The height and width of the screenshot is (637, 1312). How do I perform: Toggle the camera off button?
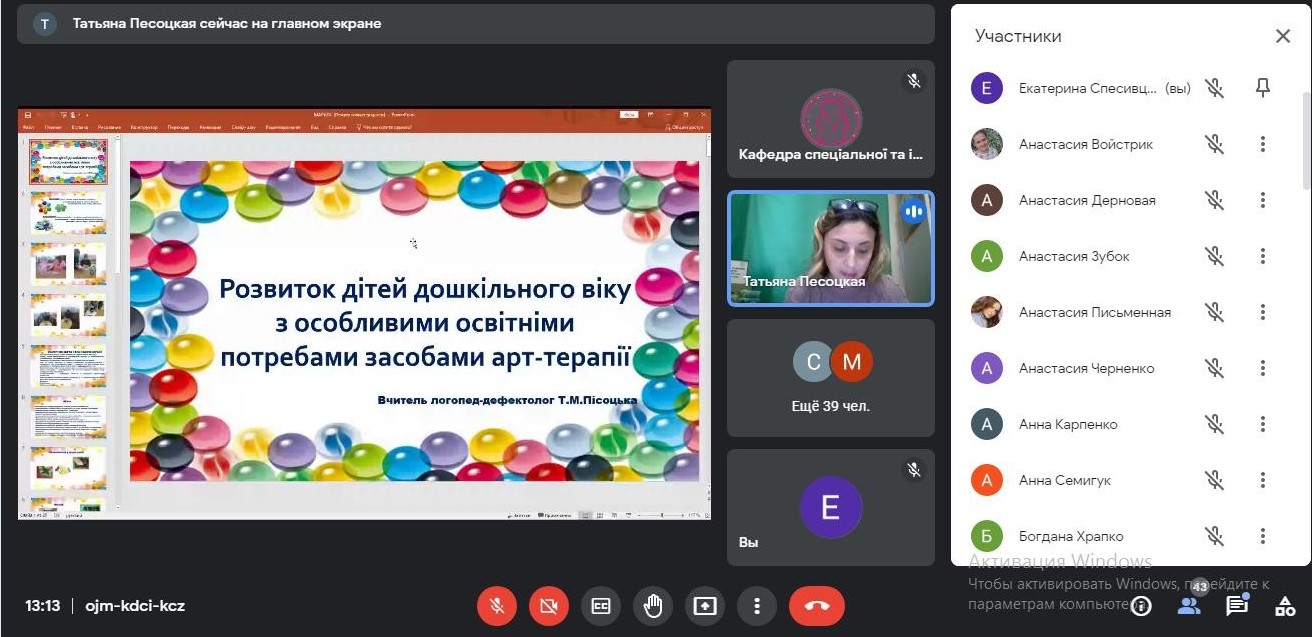tap(549, 606)
